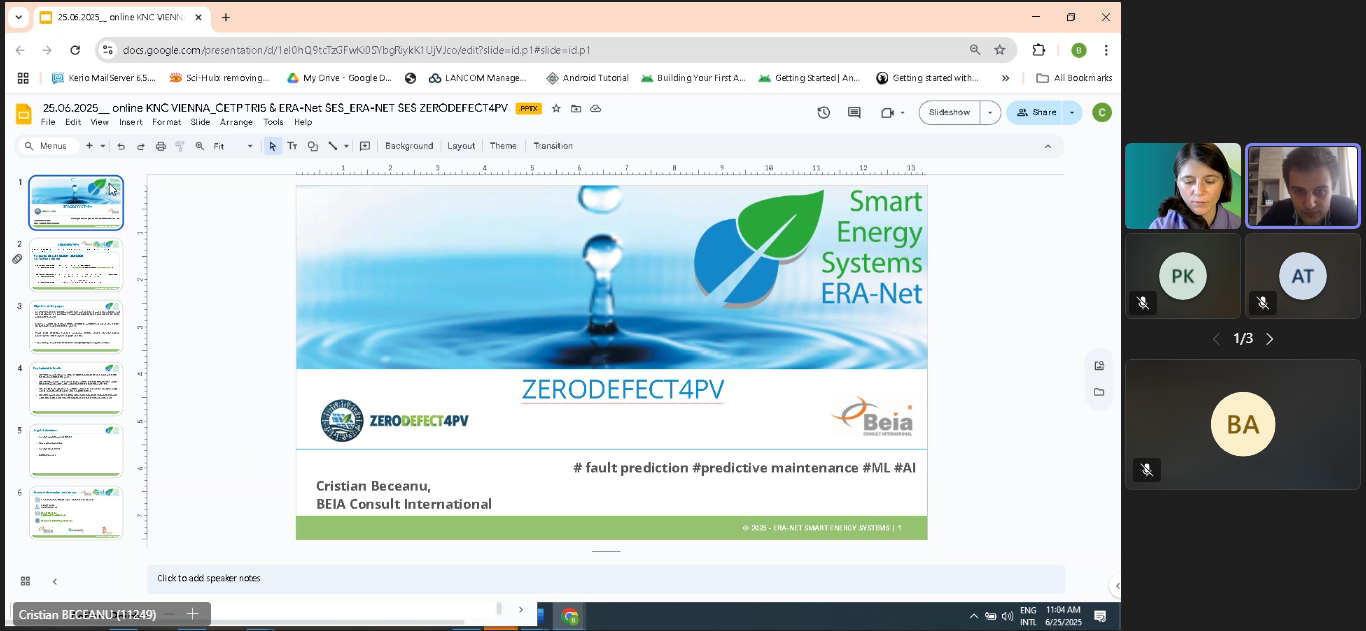Expand the Share options dropdown arrow
This screenshot has height=631, width=1366.
[x=1072, y=113]
